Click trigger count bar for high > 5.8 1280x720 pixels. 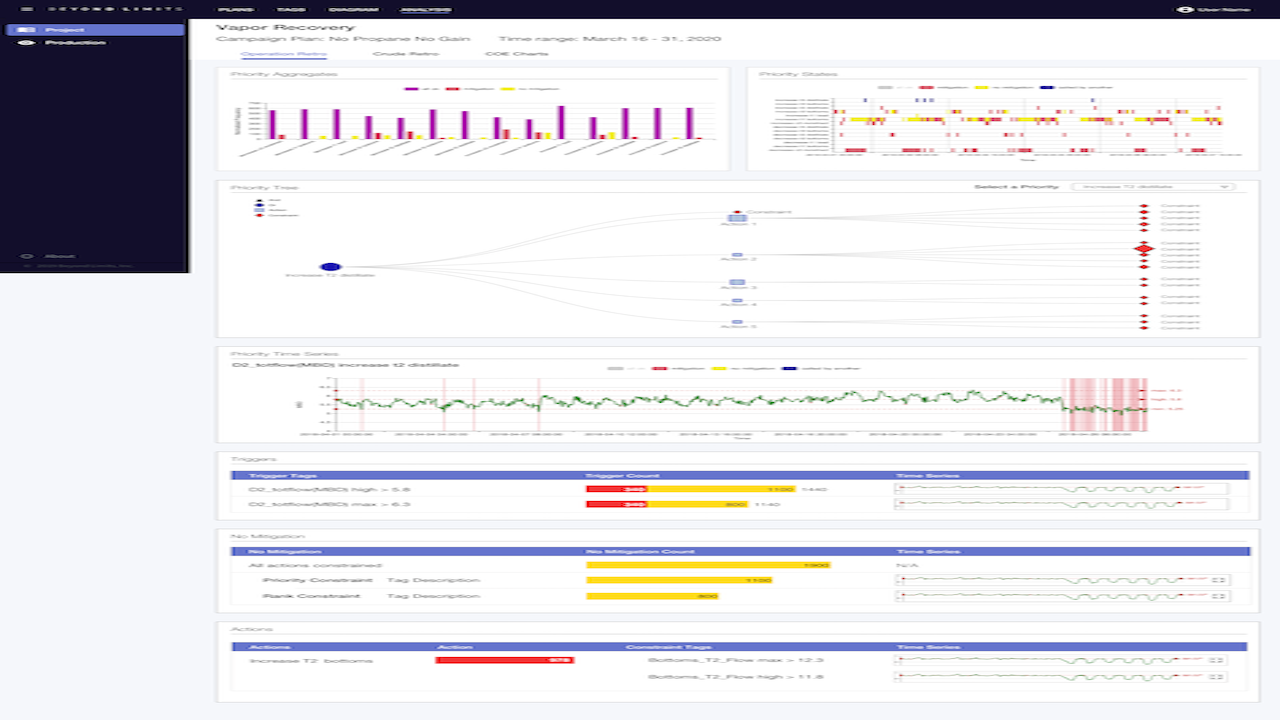[691, 489]
